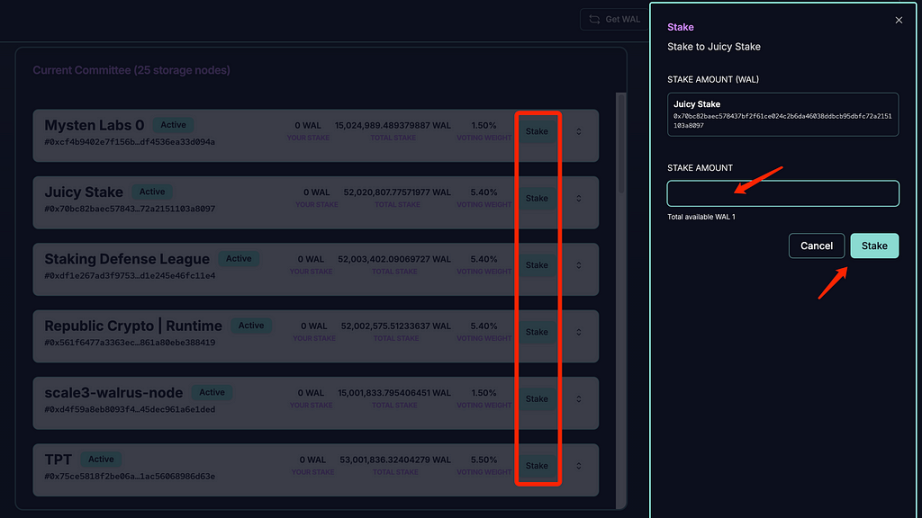This screenshot has width=922, height=518.
Task: Click Republic Crypto address #0x561f6477a3363ec
Action: (x=129, y=342)
